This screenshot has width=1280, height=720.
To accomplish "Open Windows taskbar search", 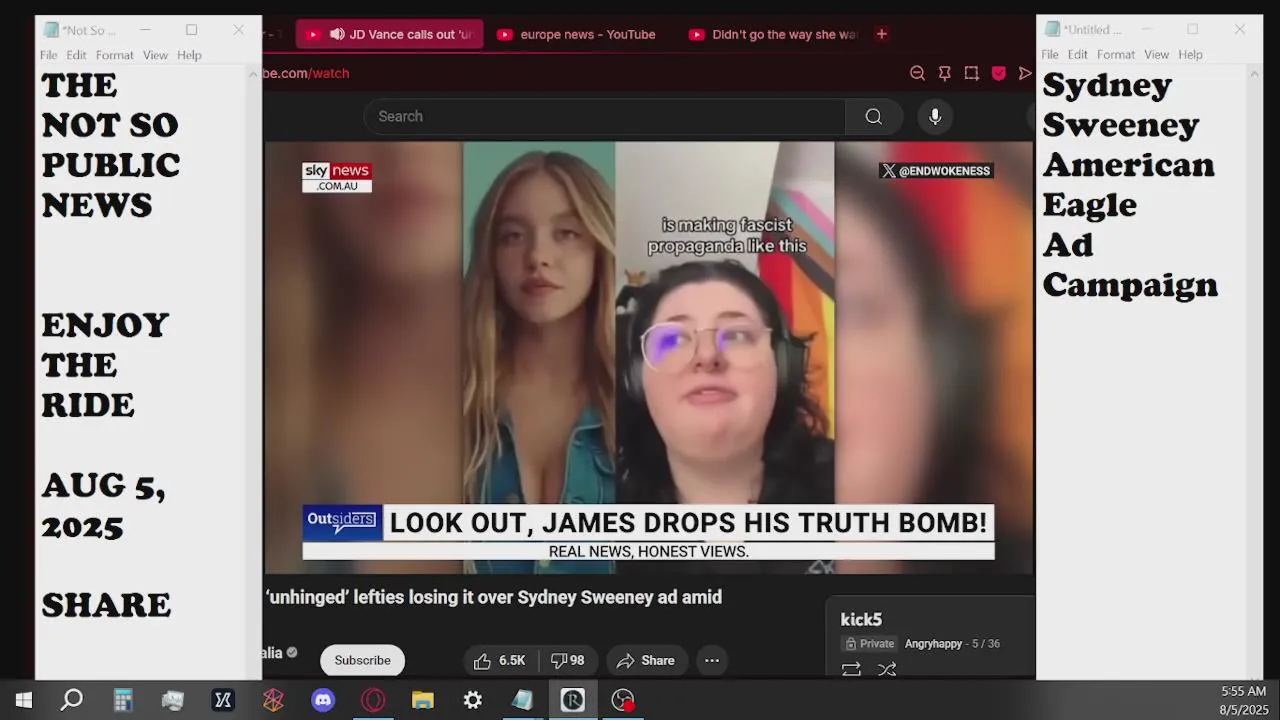I will point(72,700).
